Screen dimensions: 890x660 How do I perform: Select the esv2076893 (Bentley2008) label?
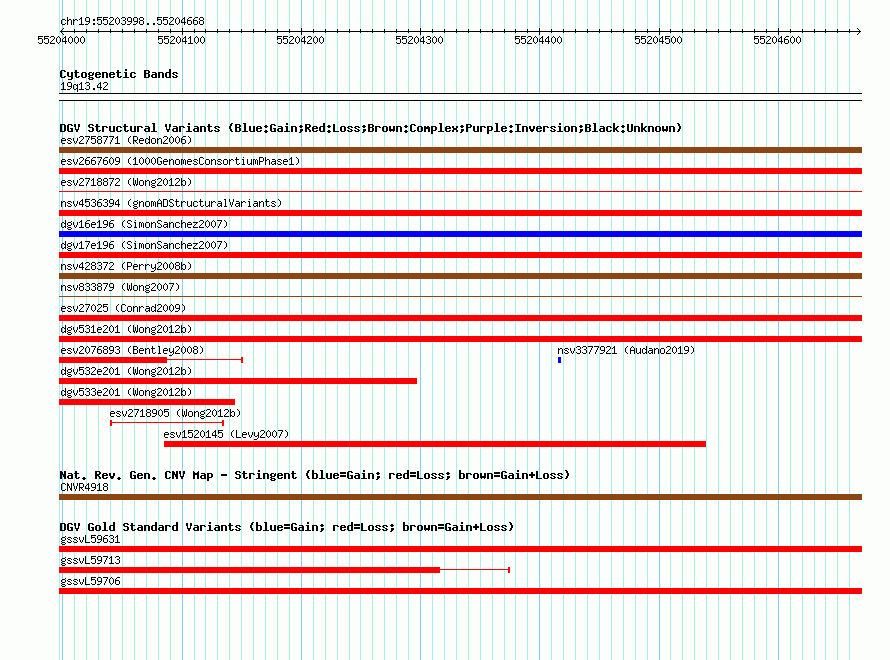point(132,350)
